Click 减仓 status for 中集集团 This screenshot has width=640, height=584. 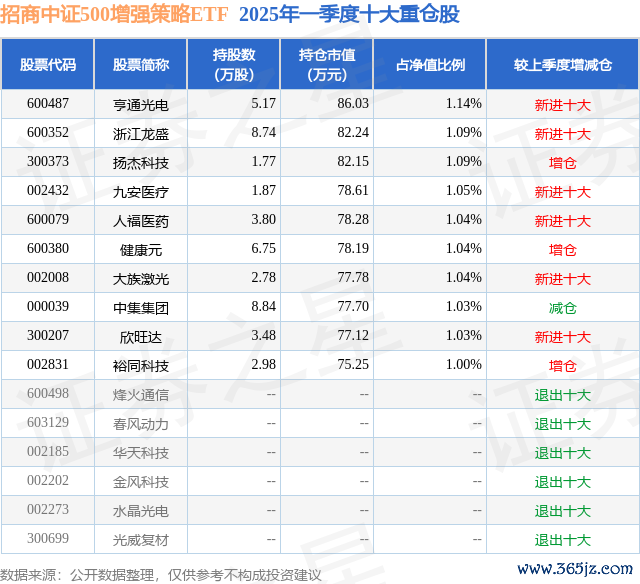562,308
